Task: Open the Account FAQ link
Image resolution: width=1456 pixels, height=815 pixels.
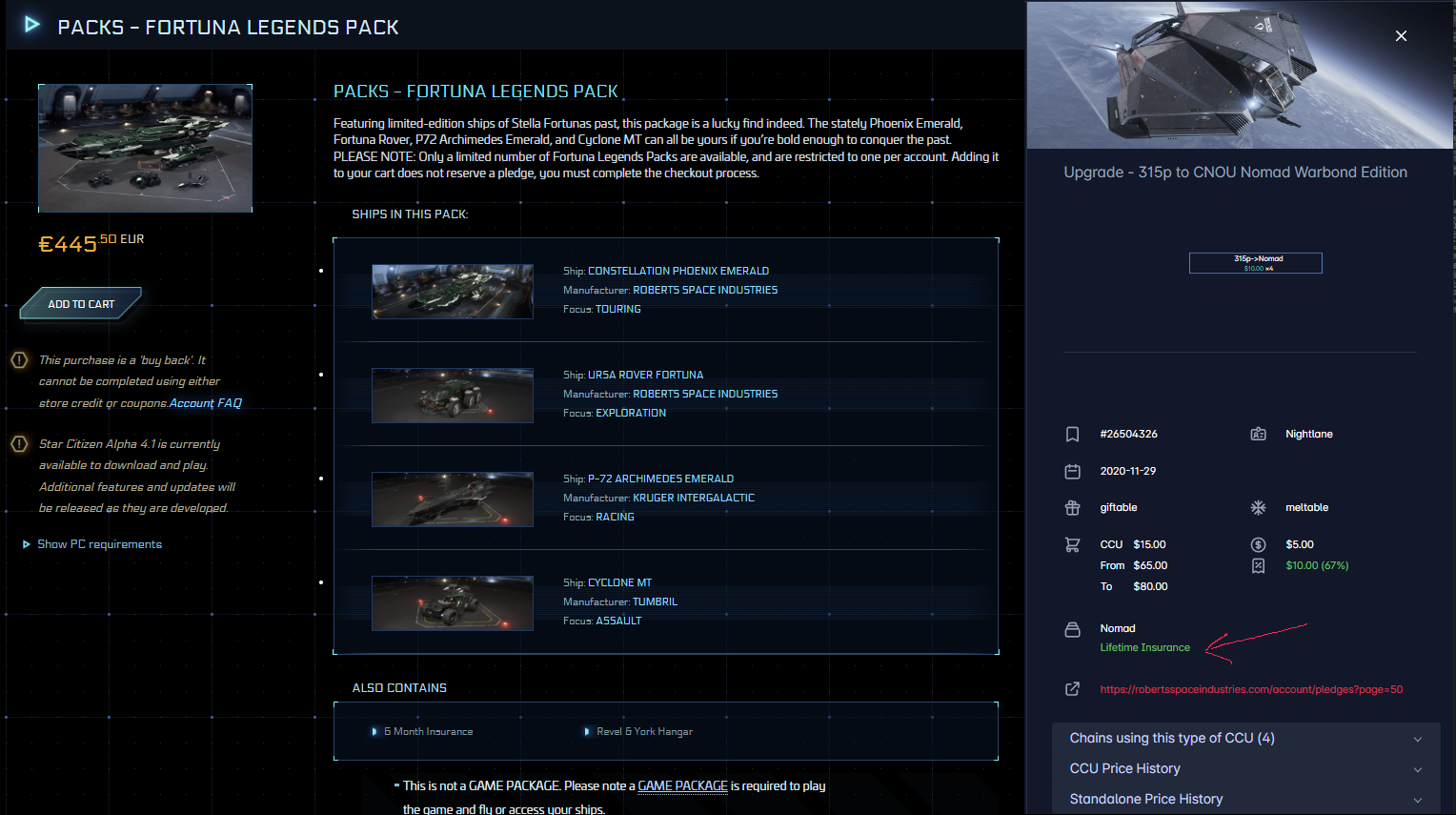Action: pos(206,403)
